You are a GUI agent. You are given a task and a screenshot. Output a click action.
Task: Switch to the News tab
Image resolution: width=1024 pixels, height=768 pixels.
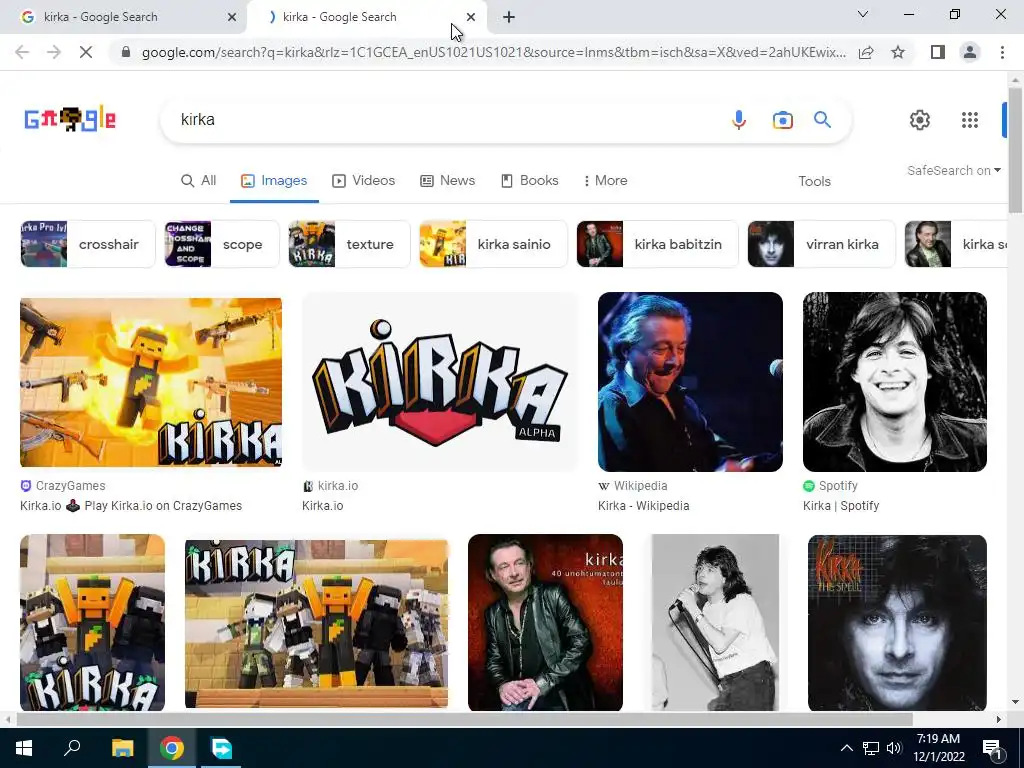(x=447, y=181)
